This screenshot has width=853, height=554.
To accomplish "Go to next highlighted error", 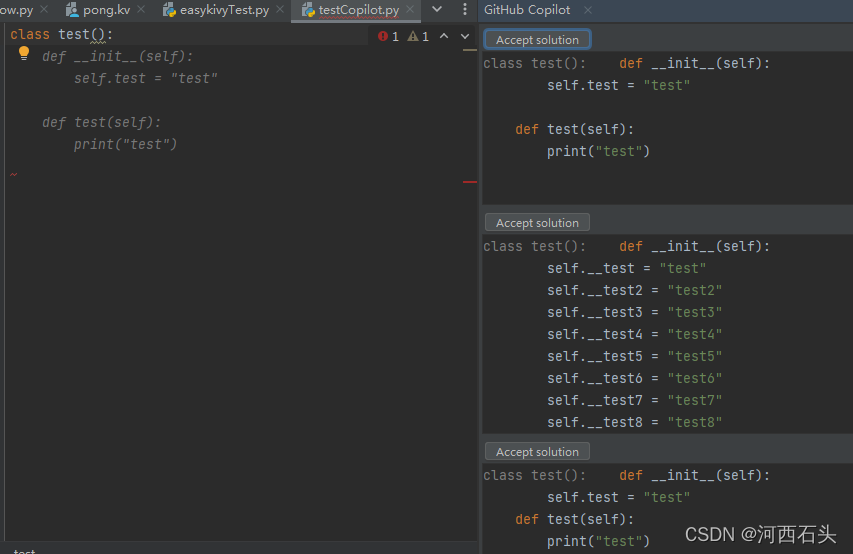I will pos(465,36).
